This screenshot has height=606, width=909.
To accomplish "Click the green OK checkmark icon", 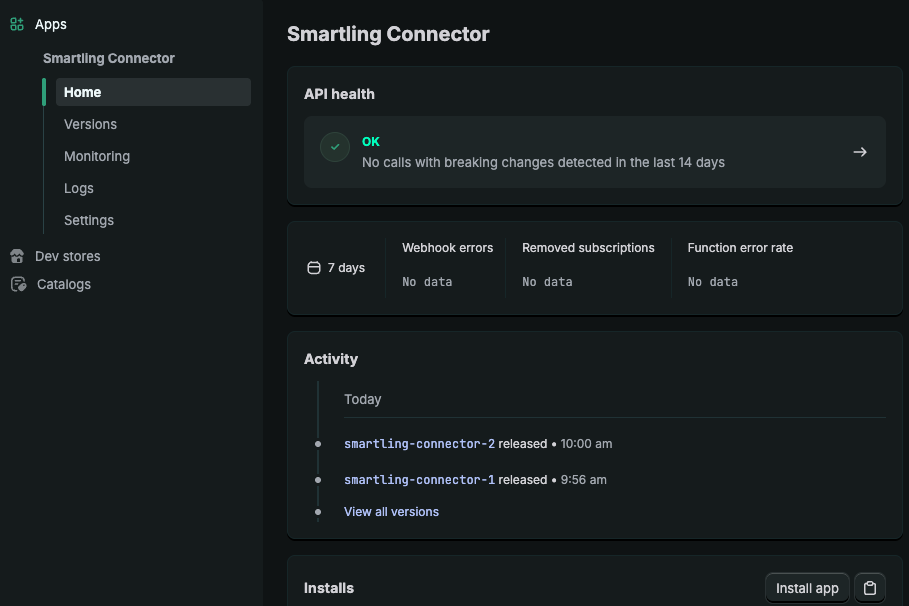I will [335, 147].
